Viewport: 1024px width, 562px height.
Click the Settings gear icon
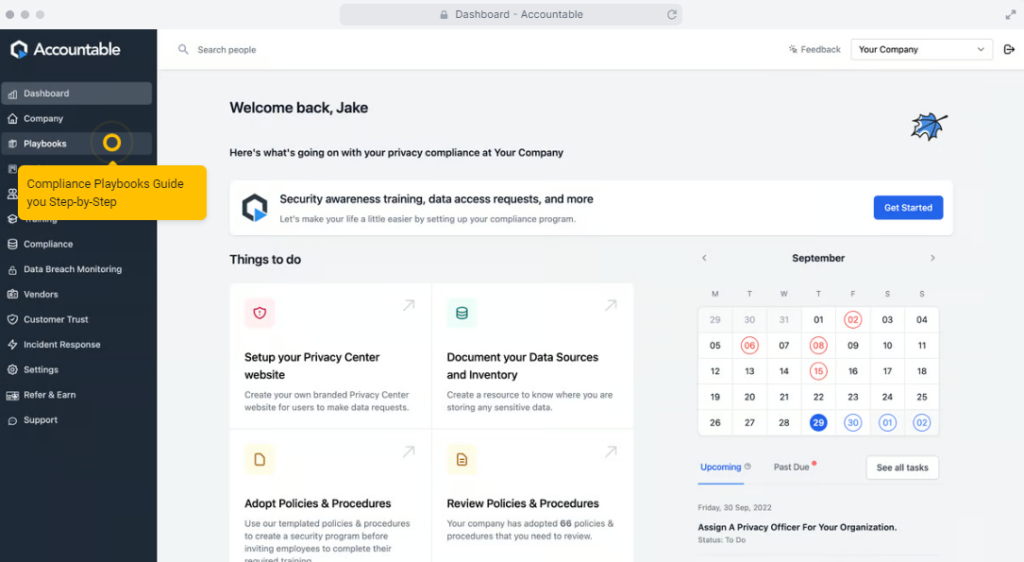coord(12,369)
